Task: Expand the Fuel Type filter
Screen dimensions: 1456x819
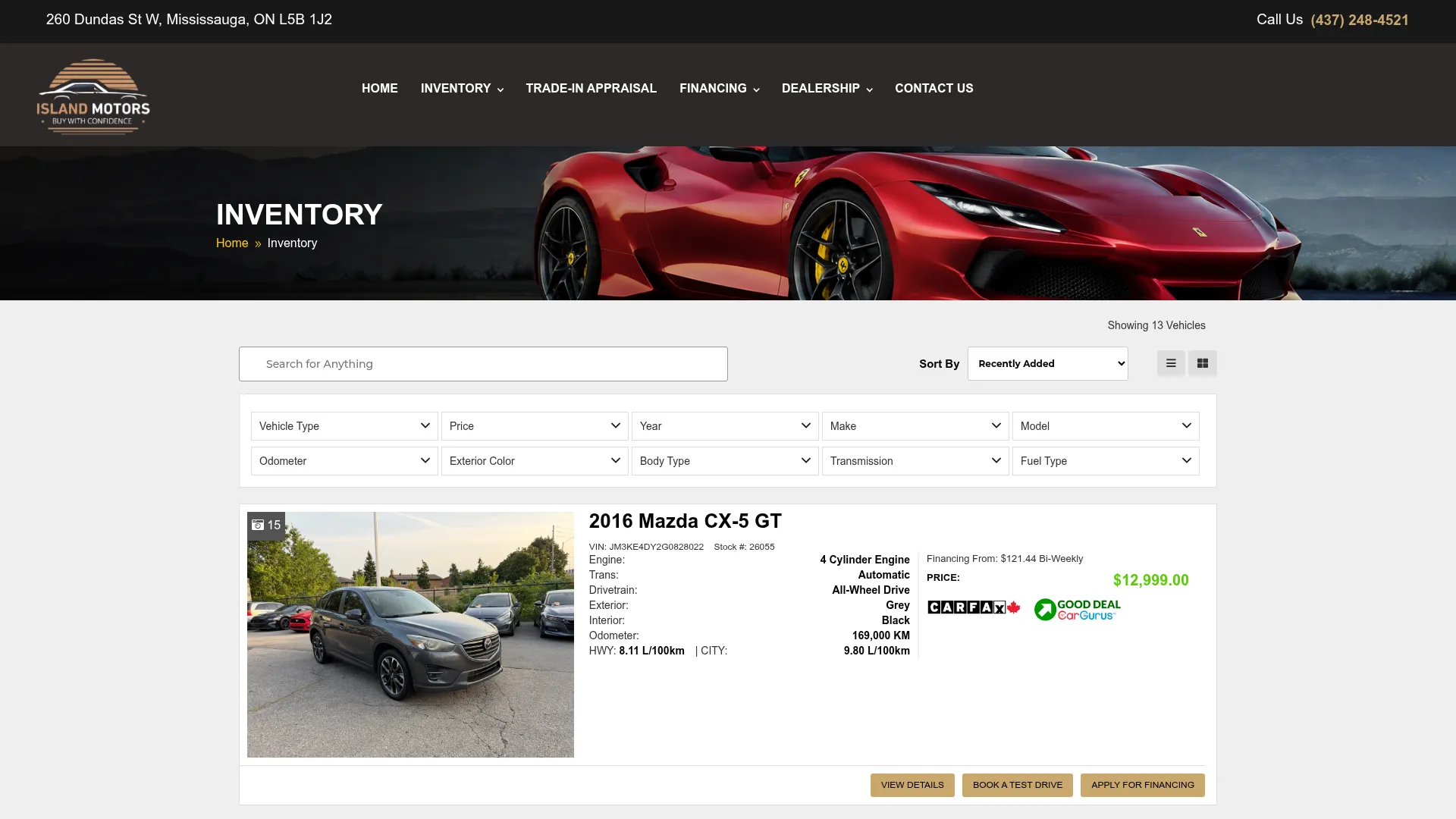Action: point(1106,461)
